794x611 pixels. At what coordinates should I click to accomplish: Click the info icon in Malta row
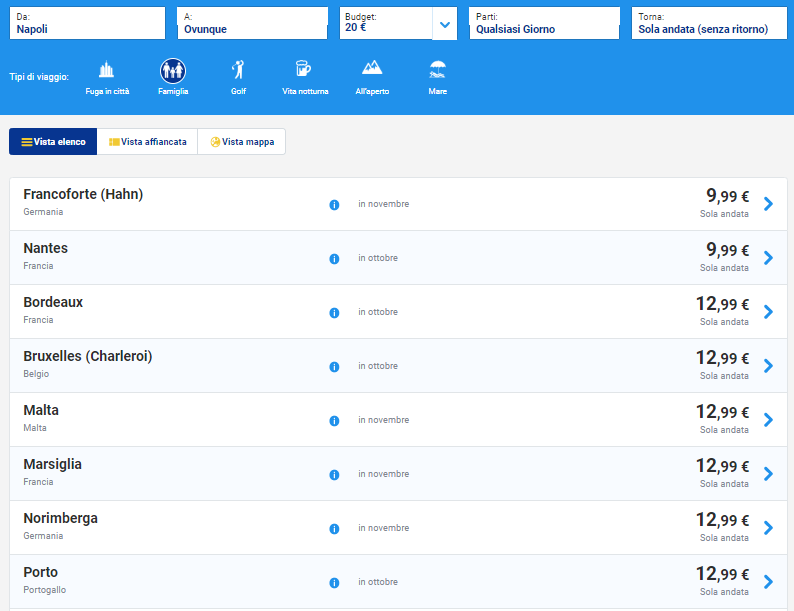pos(334,421)
